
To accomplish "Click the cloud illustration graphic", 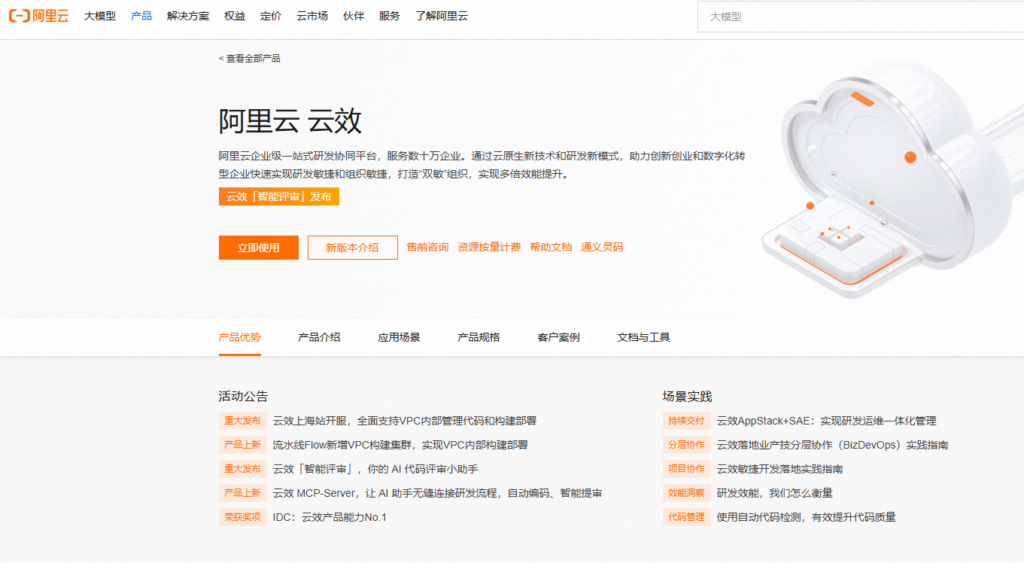I will point(892,180).
